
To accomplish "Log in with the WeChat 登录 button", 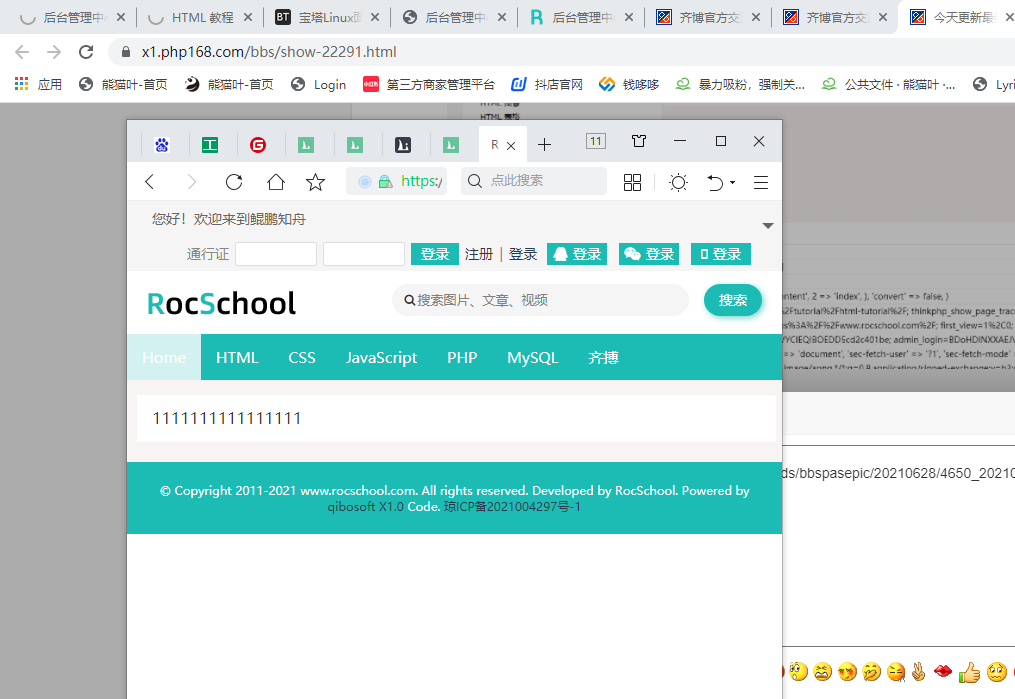I will click(x=649, y=254).
